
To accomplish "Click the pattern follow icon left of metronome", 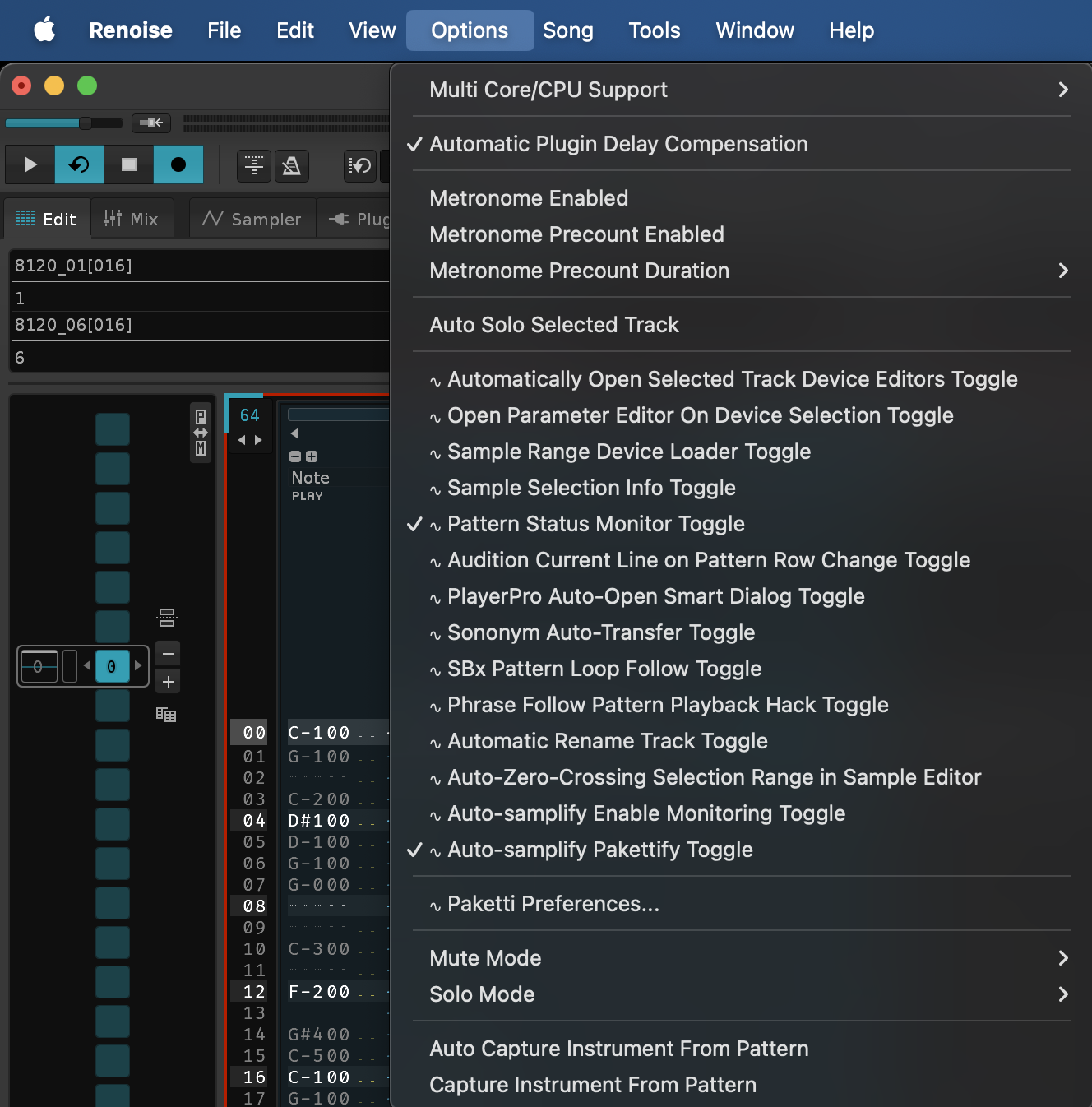I will [254, 165].
